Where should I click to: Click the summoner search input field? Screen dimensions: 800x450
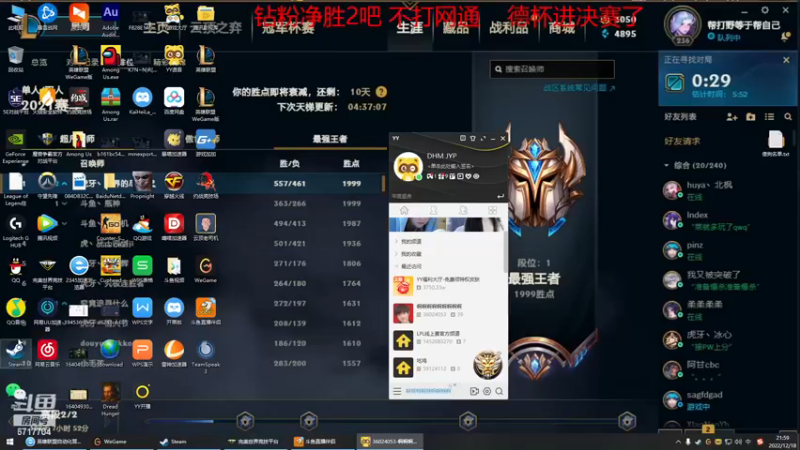click(552, 69)
